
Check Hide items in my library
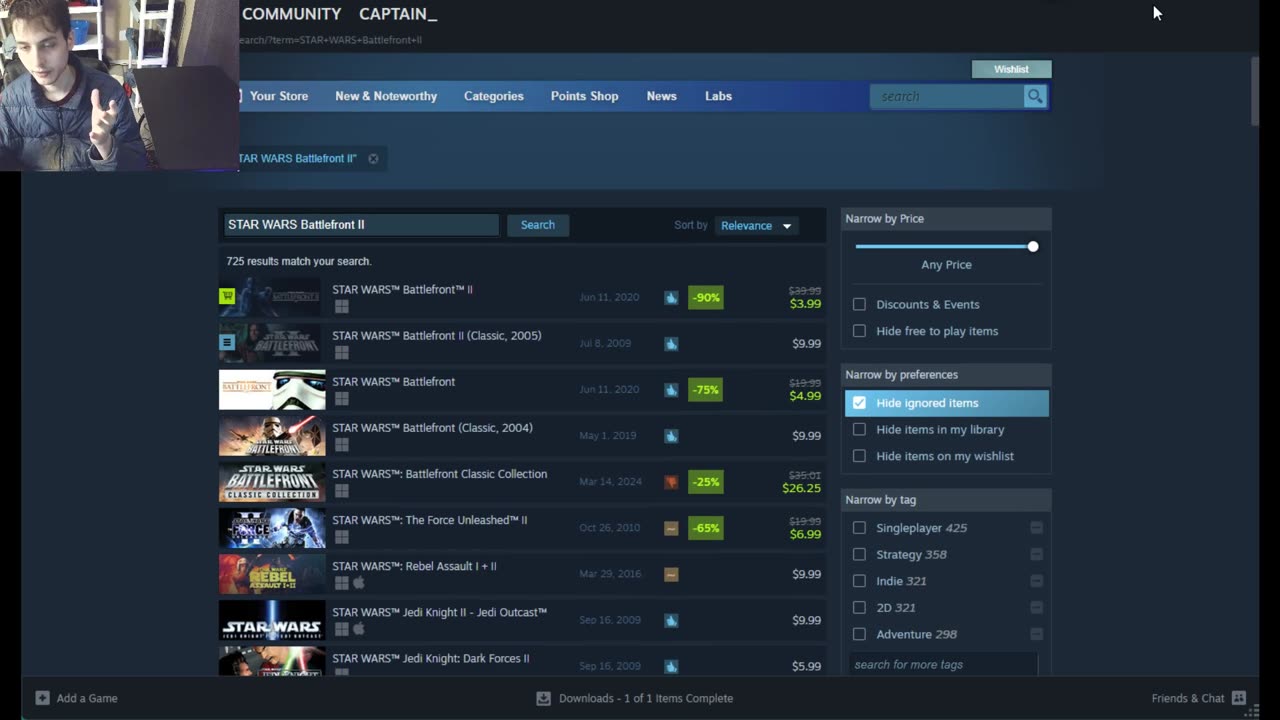[x=859, y=429]
